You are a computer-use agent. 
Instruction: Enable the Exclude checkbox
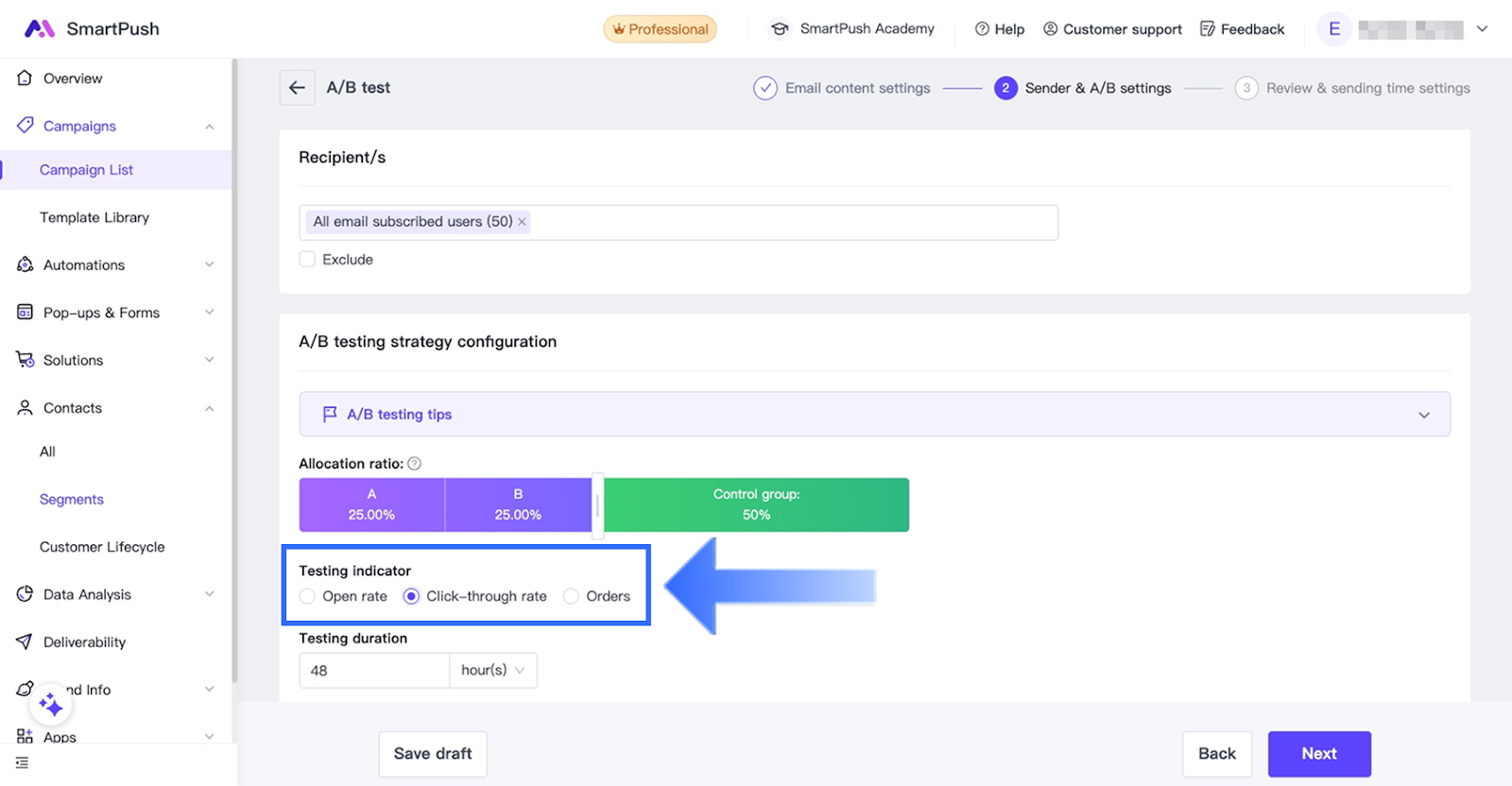[307, 260]
